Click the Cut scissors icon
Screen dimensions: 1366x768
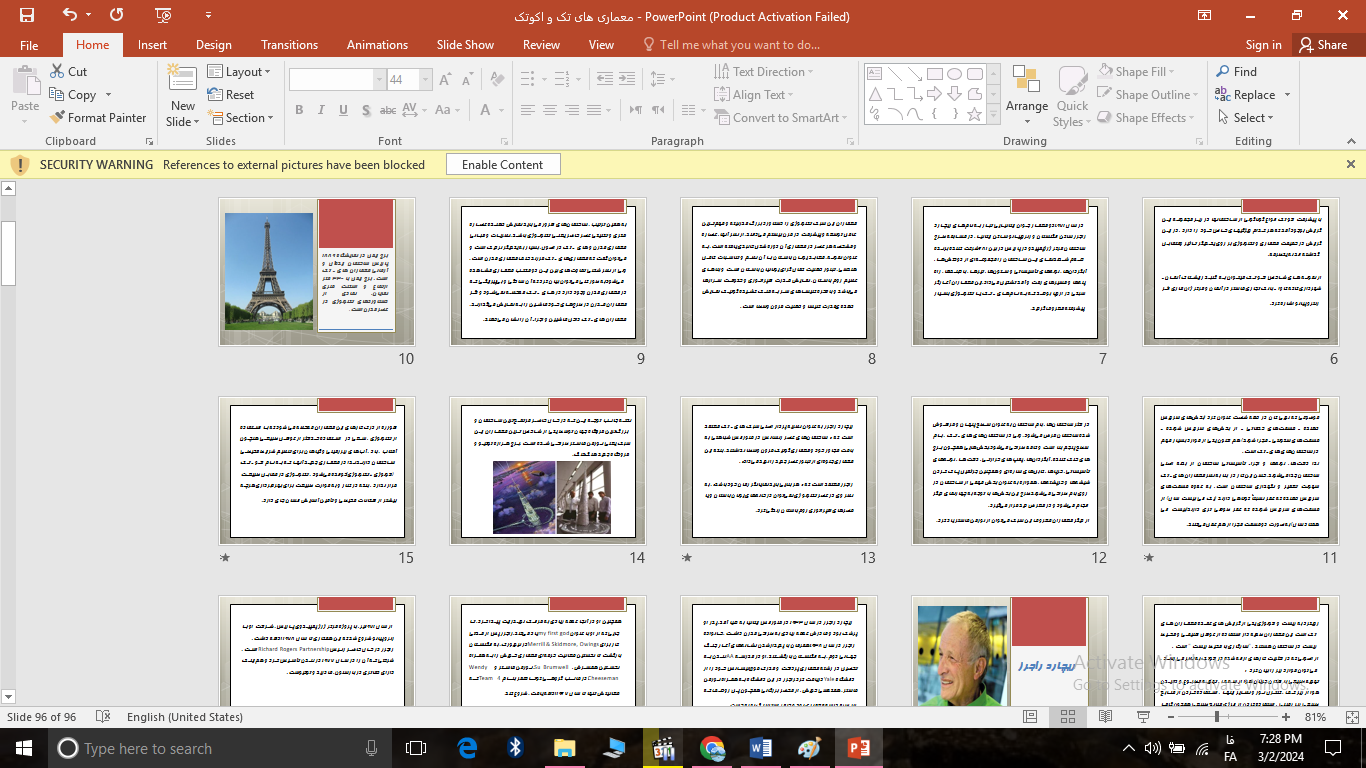point(57,72)
